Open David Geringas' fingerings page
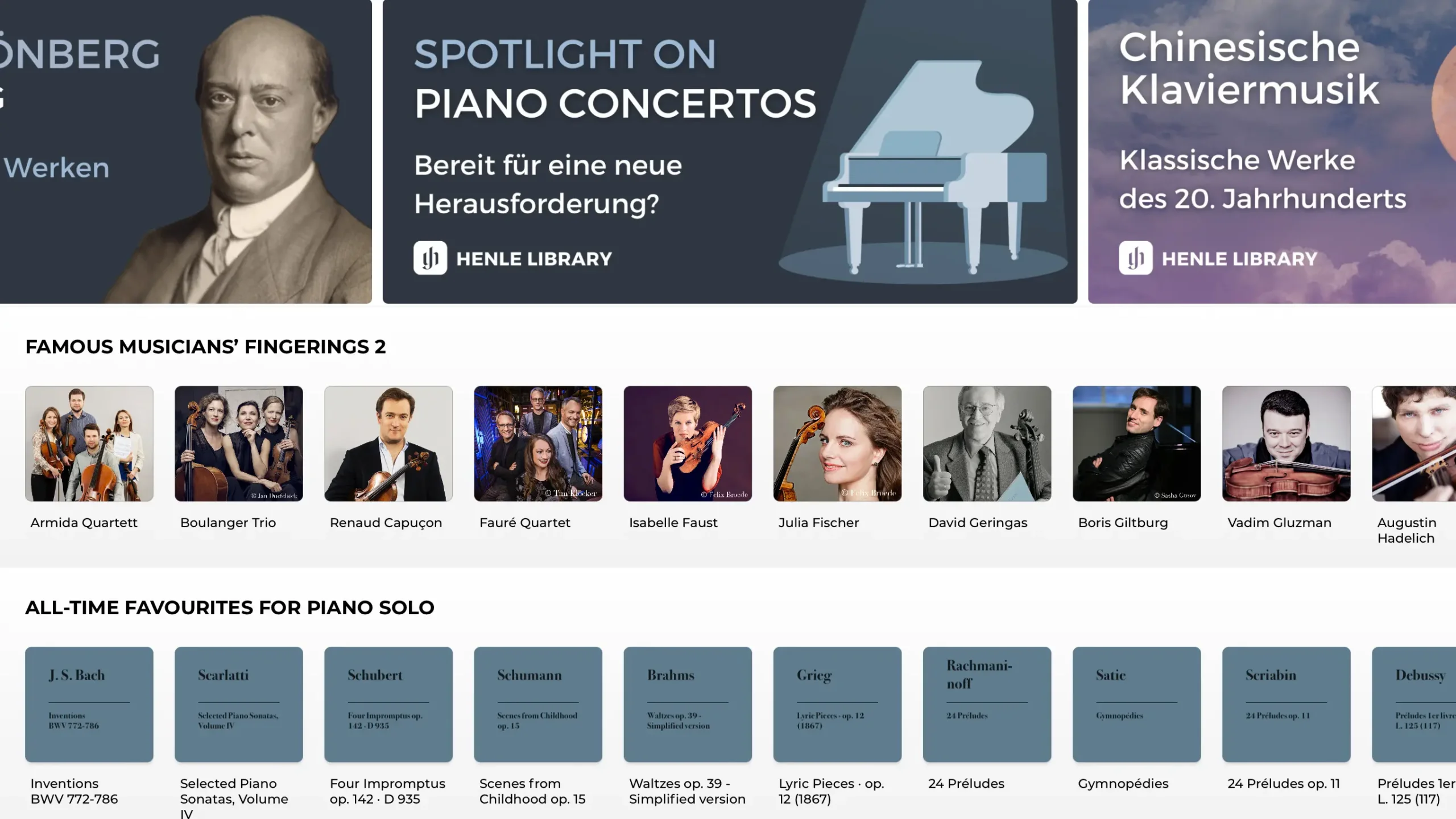The height and width of the screenshot is (819, 1456). click(987, 444)
